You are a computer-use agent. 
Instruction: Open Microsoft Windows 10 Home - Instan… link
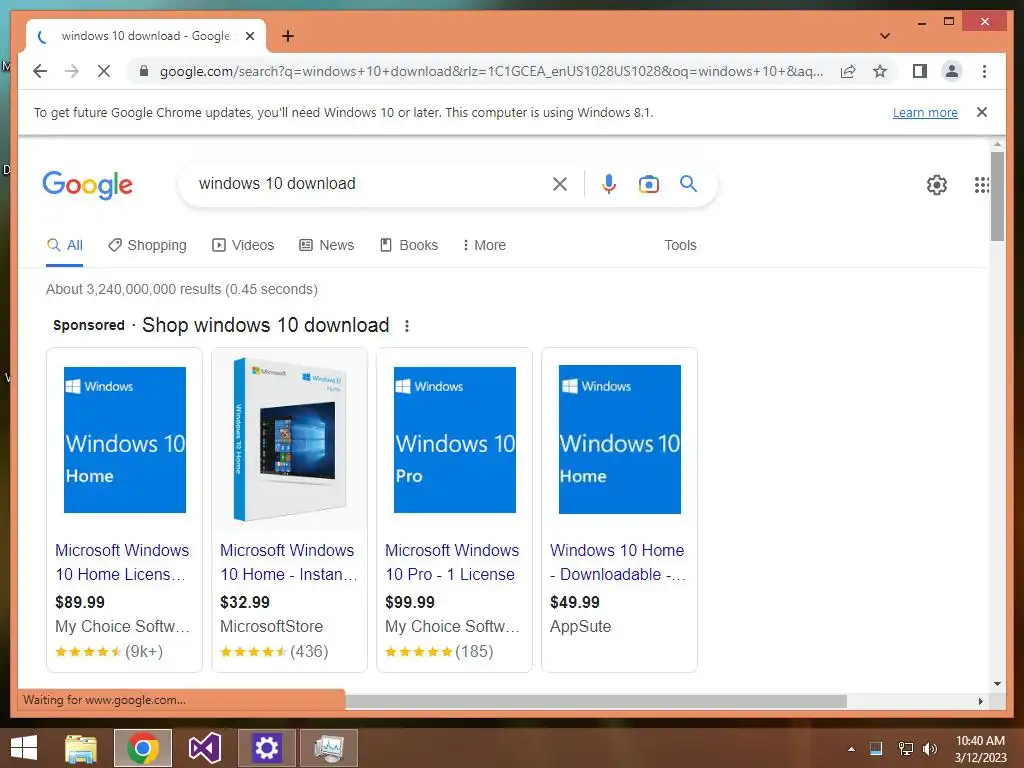pos(289,562)
